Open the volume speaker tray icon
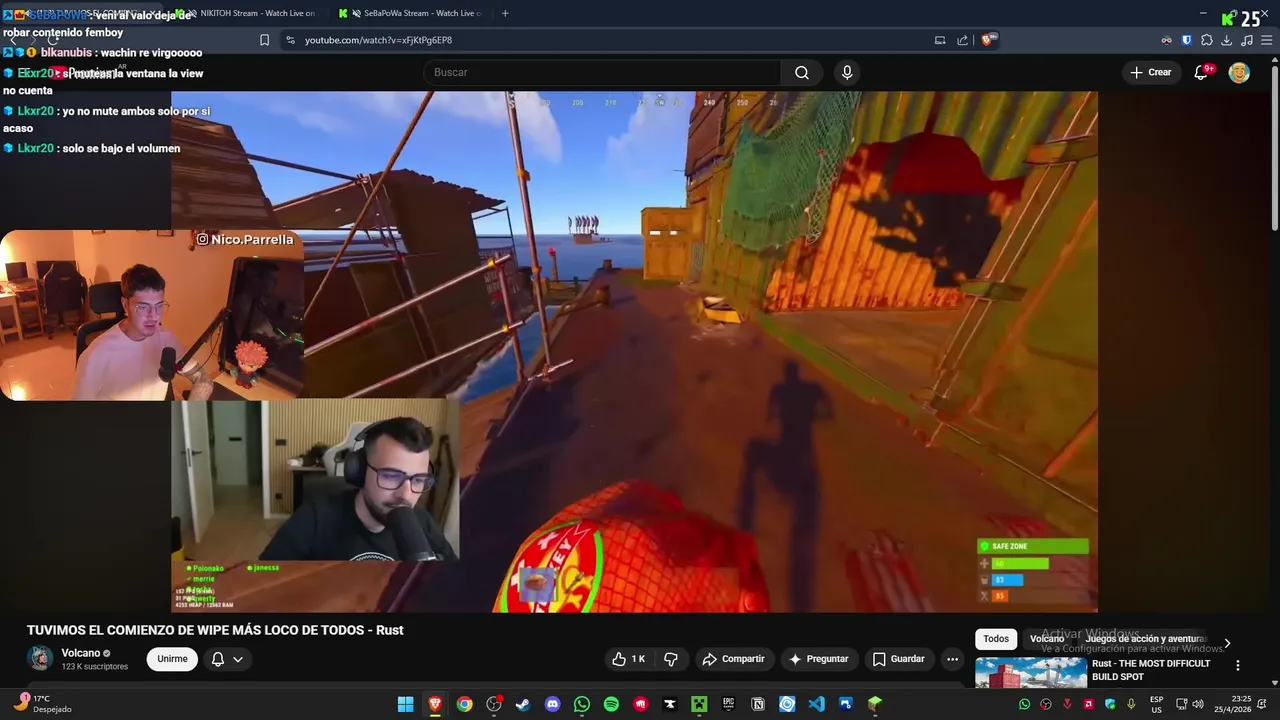The image size is (1280, 720). click(x=1198, y=704)
